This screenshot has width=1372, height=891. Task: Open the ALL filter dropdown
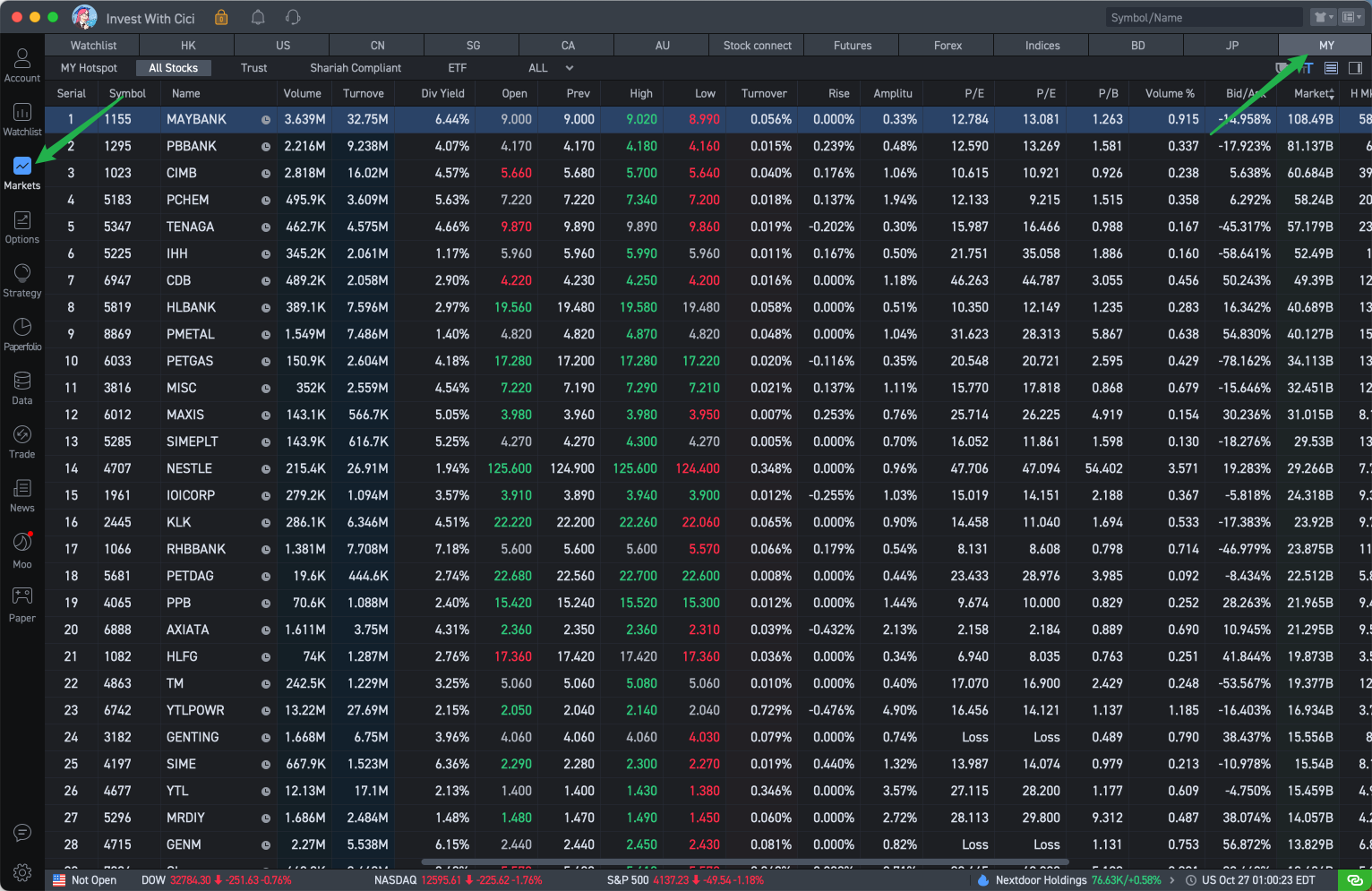pyautogui.click(x=549, y=67)
